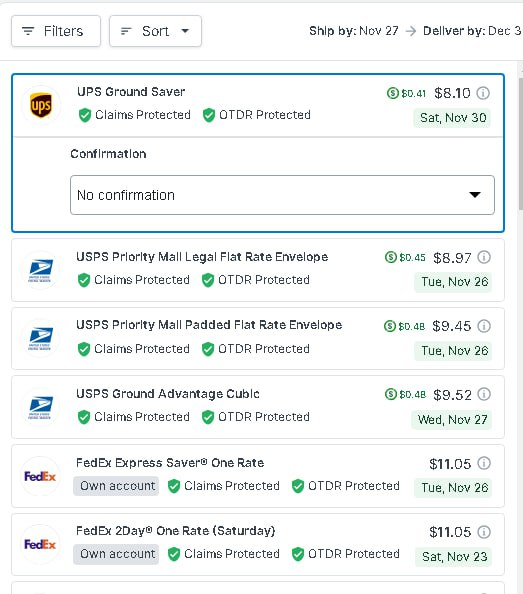Image resolution: width=523 pixels, height=594 pixels.
Task: Click Tue, Nov 26 badge on FedEx Express Saver
Action: 453,488
